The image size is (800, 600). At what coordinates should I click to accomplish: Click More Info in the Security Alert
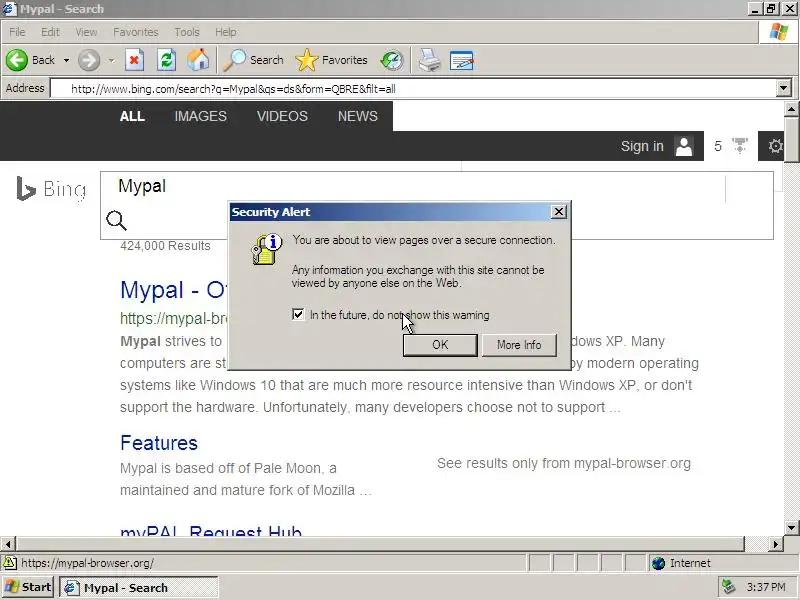pyautogui.click(x=519, y=345)
